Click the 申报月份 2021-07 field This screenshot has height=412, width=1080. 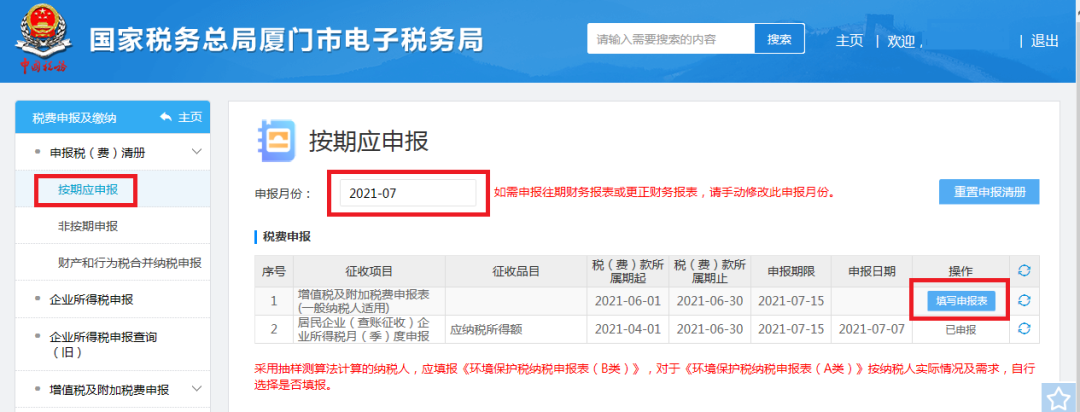408,193
